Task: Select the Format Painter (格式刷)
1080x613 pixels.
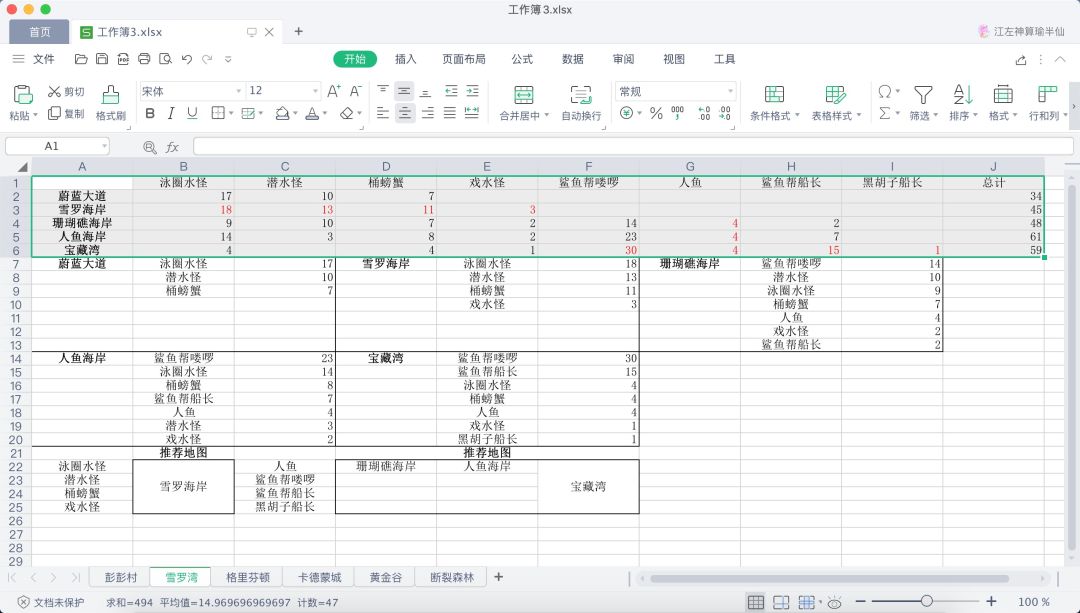Action: coord(110,103)
